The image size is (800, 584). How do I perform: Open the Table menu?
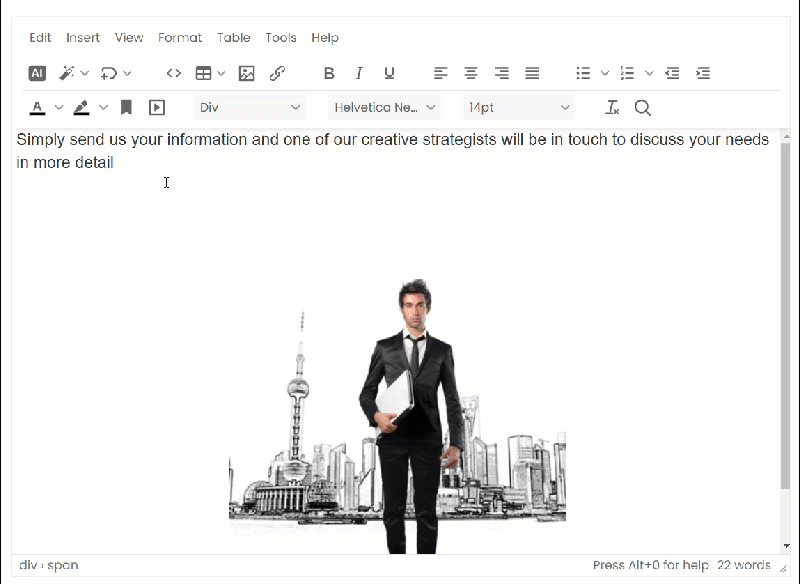pos(234,38)
